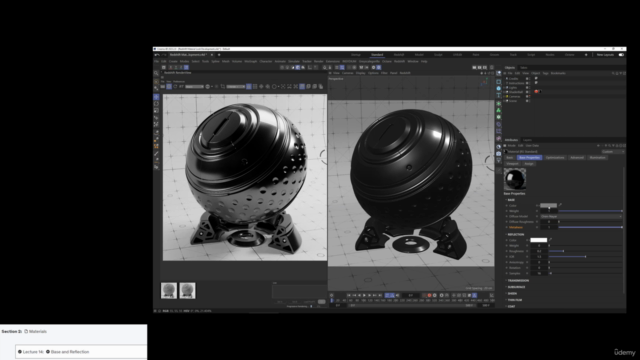Open the MoGraph menu
The width and height of the screenshot is (640, 360).
(250, 62)
